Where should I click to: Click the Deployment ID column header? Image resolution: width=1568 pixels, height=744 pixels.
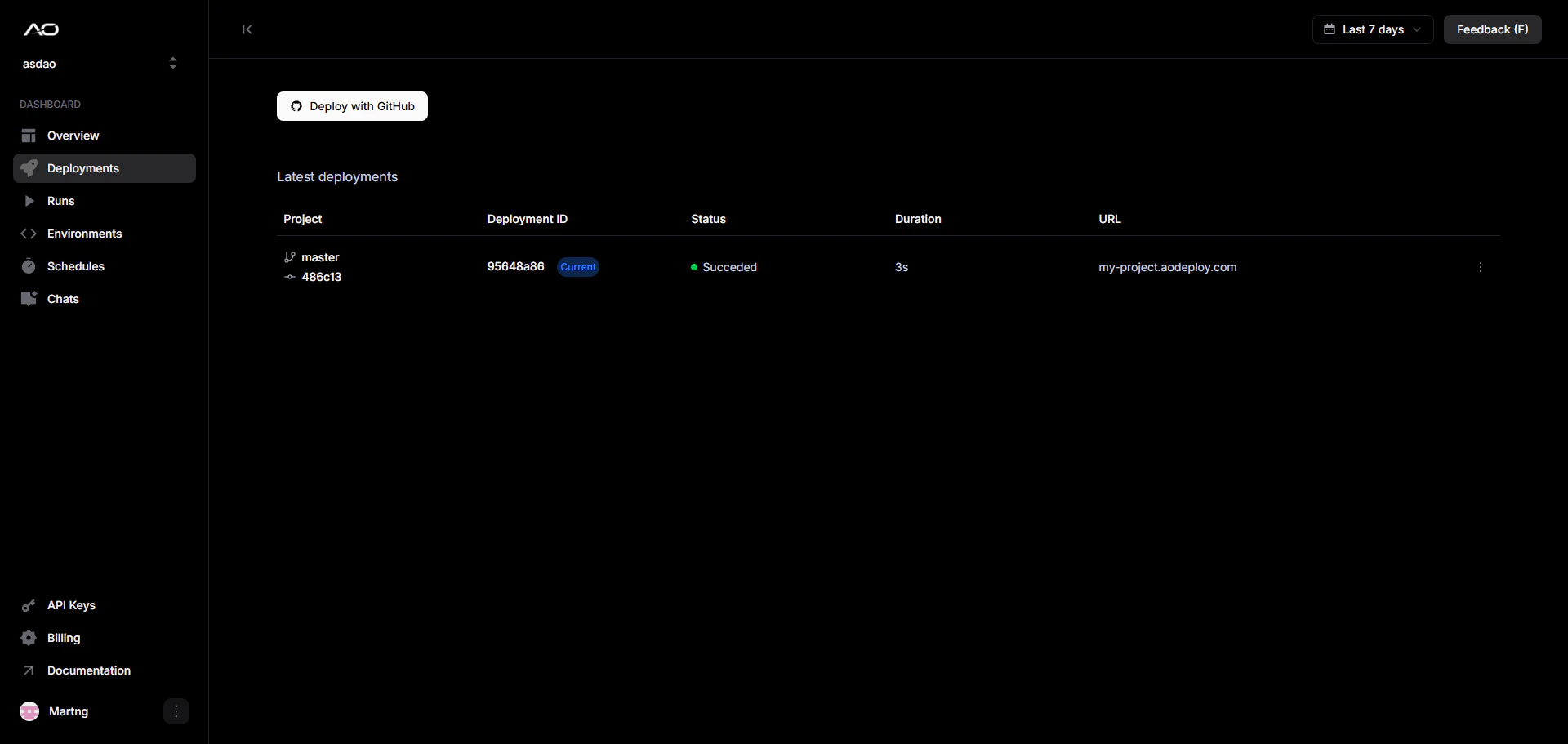(528, 219)
